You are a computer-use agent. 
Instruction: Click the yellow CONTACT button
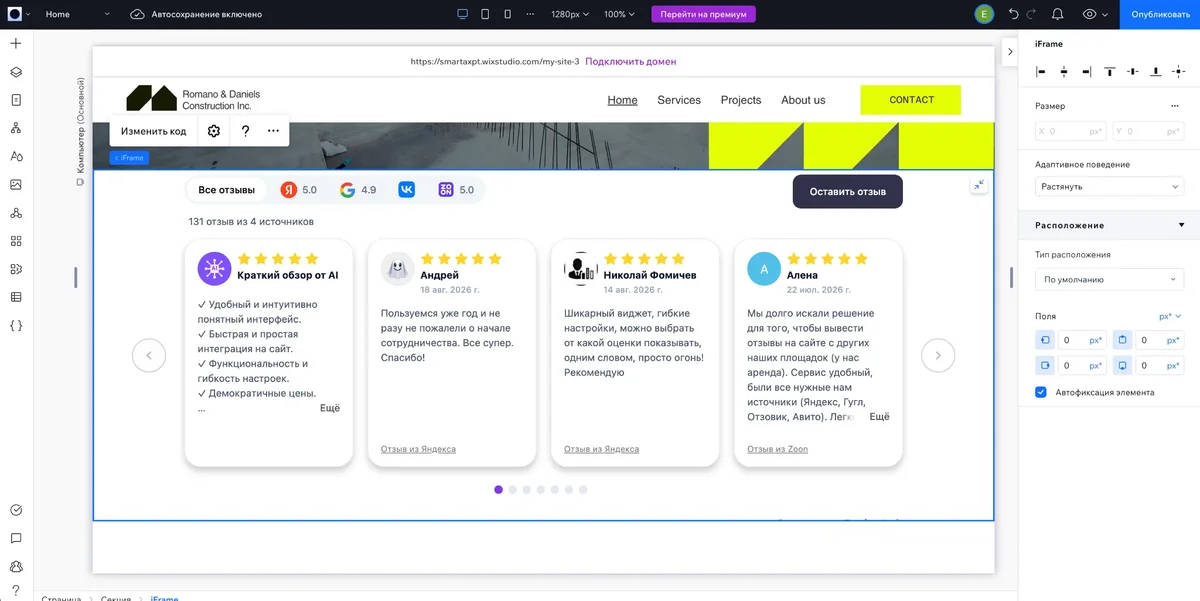click(911, 100)
